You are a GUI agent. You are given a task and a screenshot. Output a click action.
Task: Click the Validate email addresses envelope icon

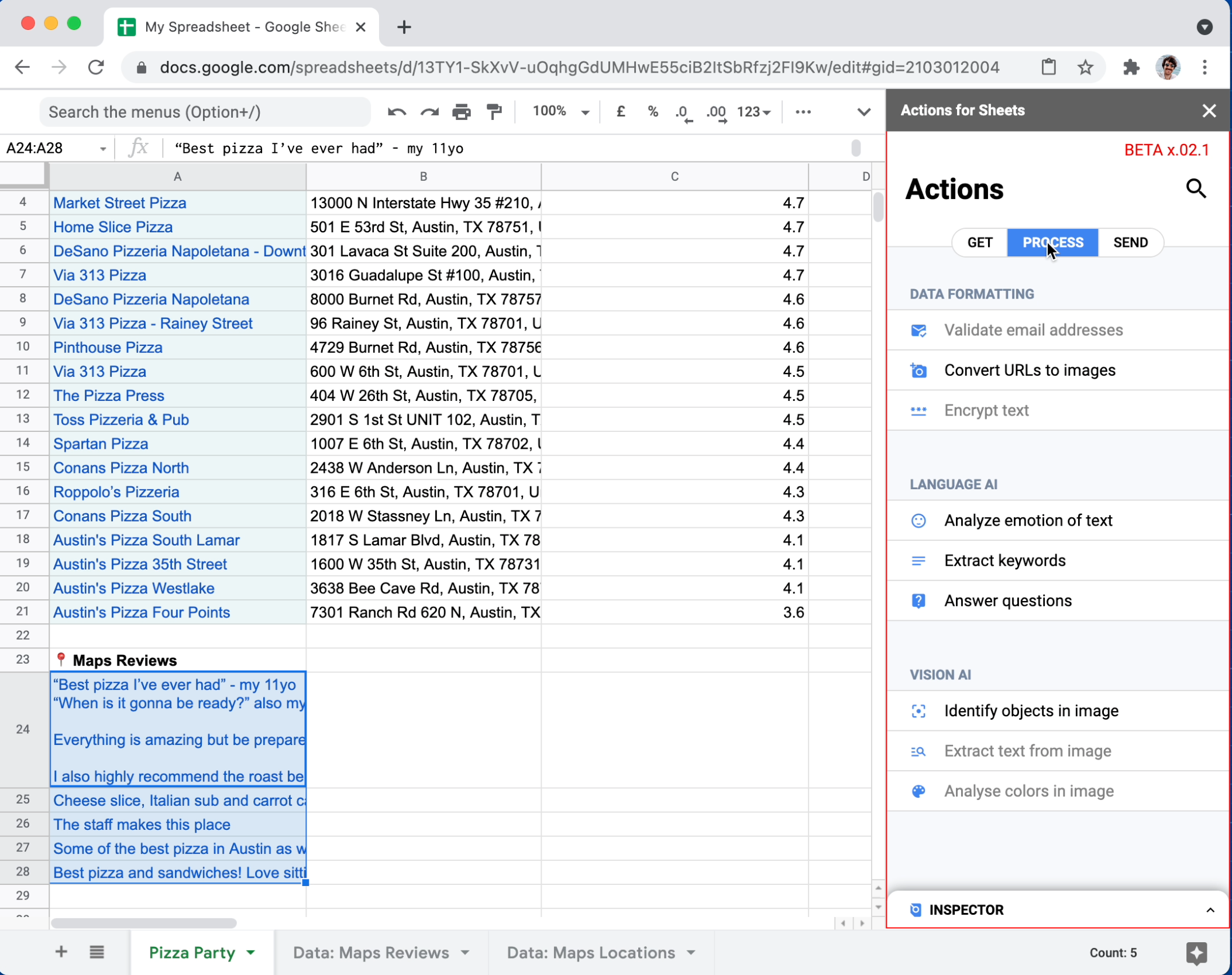click(918, 331)
